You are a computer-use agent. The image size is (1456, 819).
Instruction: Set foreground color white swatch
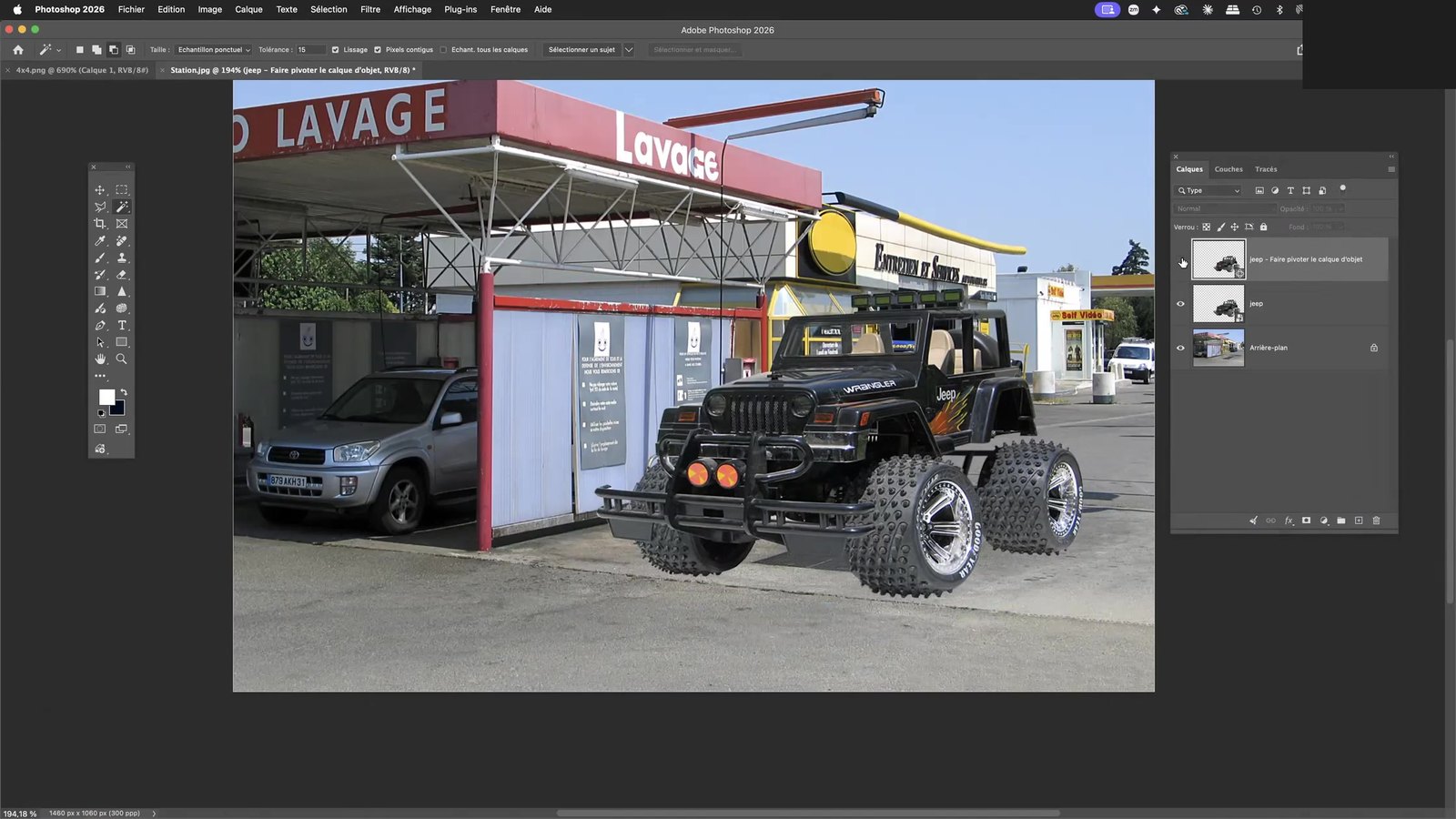click(106, 398)
